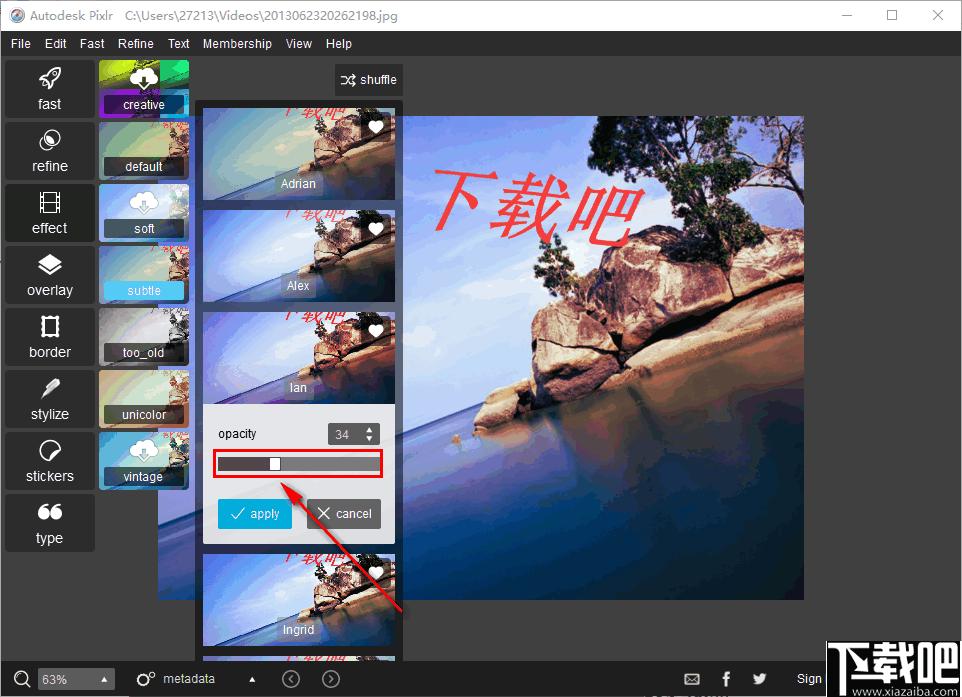962x697 pixels.
Task: Go to previous step arrow
Action: pos(291,679)
